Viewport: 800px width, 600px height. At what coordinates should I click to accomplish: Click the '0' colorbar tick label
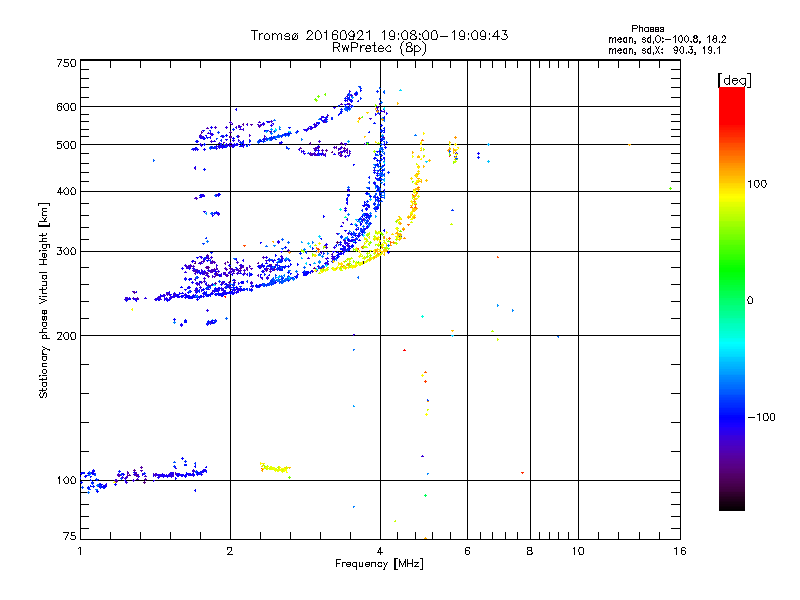tap(750, 300)
